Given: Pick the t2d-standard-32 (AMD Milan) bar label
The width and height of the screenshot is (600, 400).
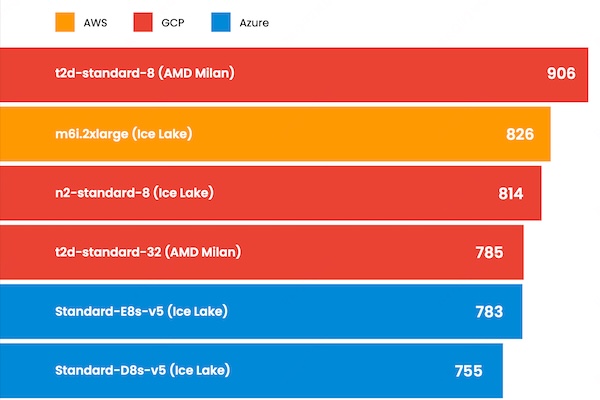Looking at the screenshot, I should 149,252.
